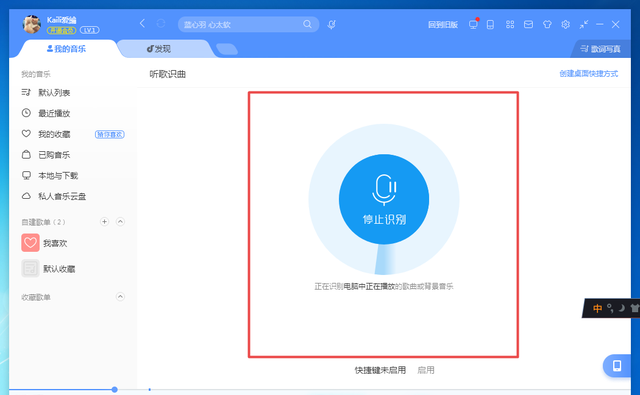Viewport: 640px width, 395px height.
Task: Click 回到旧版 to return to old version
Action: pyautogui.click(x=443, y=25)
